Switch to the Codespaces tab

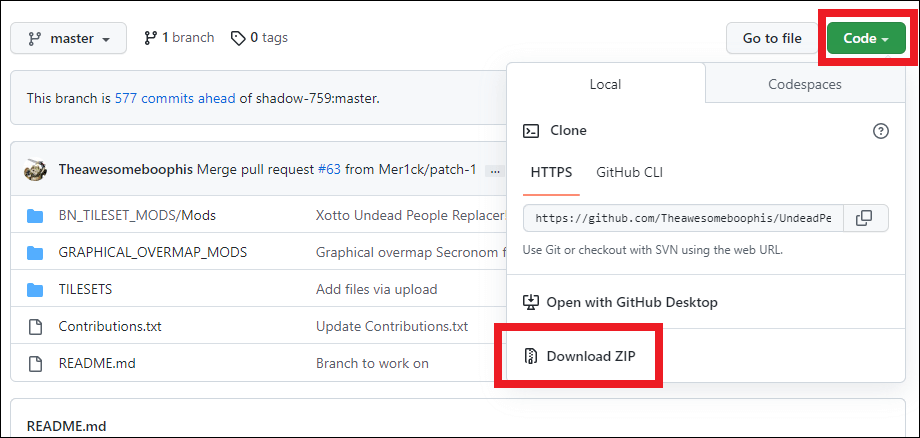click(804, 85)
